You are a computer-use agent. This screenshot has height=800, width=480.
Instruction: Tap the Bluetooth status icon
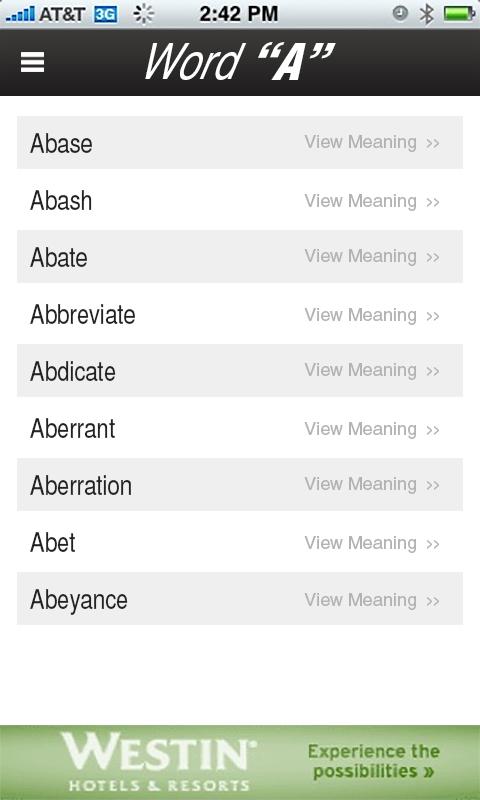coord(426,14)
